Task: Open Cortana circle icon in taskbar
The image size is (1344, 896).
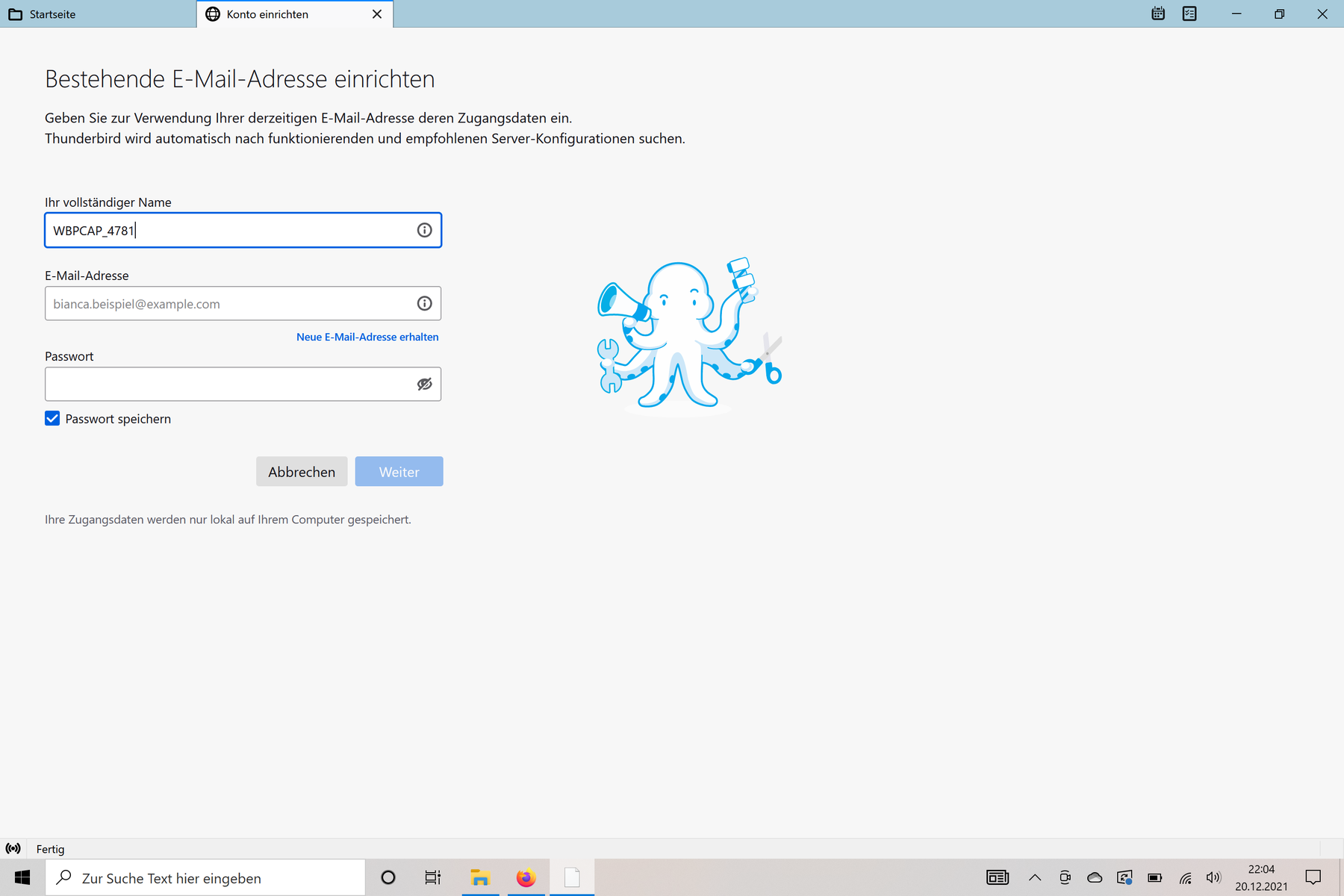Action: click(388, 877)
